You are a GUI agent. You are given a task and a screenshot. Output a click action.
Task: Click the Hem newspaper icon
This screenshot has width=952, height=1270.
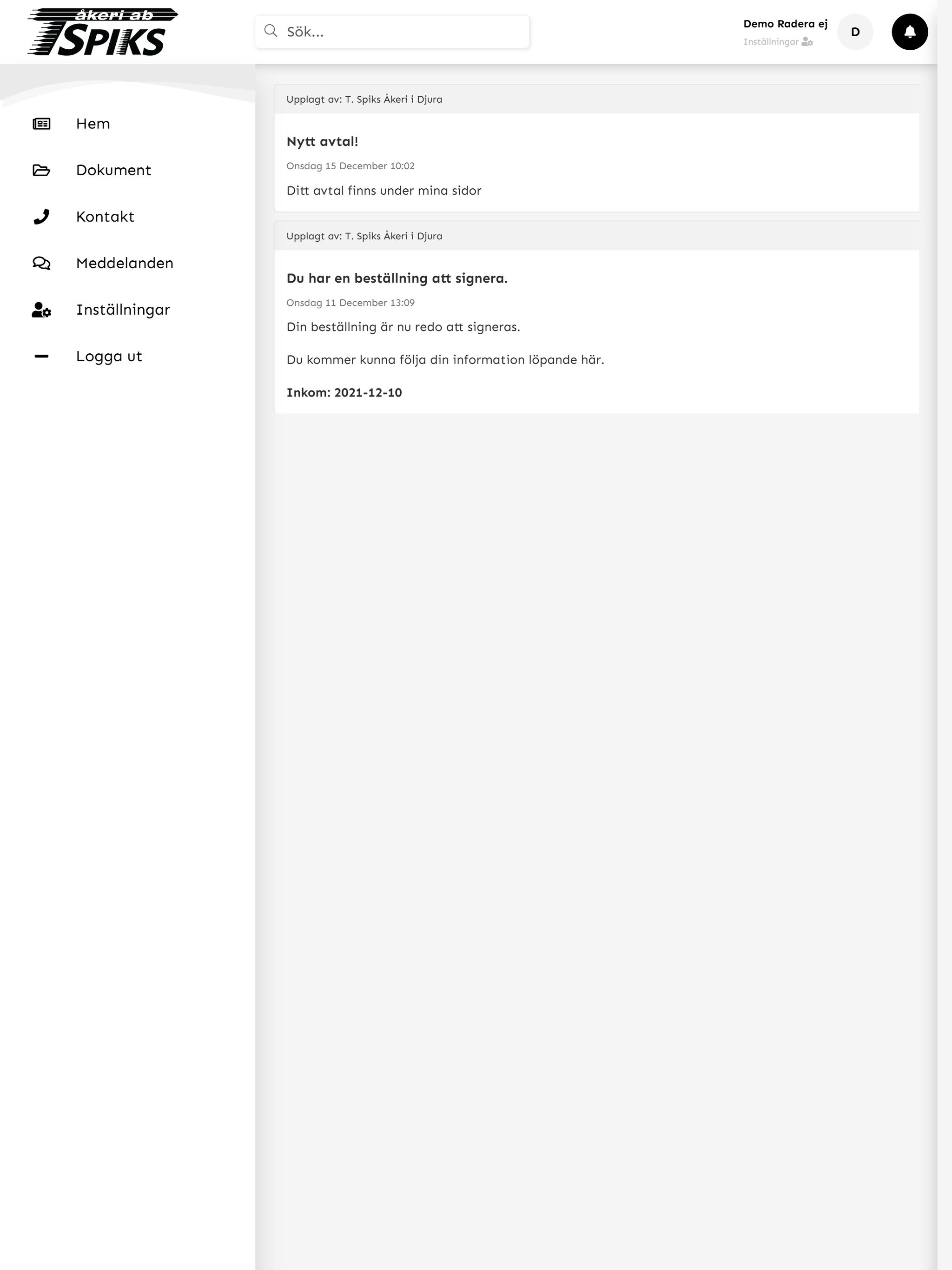(x=41, y=124)
